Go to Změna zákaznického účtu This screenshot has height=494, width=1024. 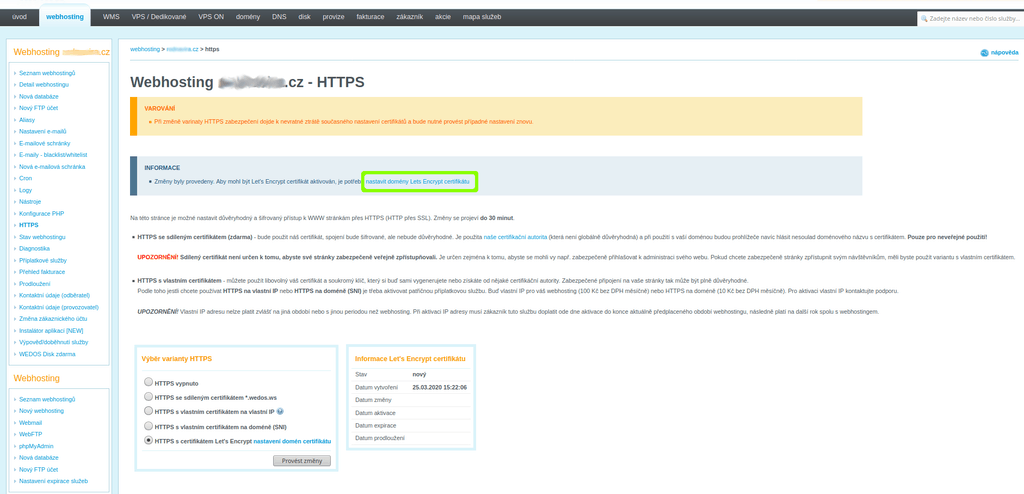click(x=51, y=319)
